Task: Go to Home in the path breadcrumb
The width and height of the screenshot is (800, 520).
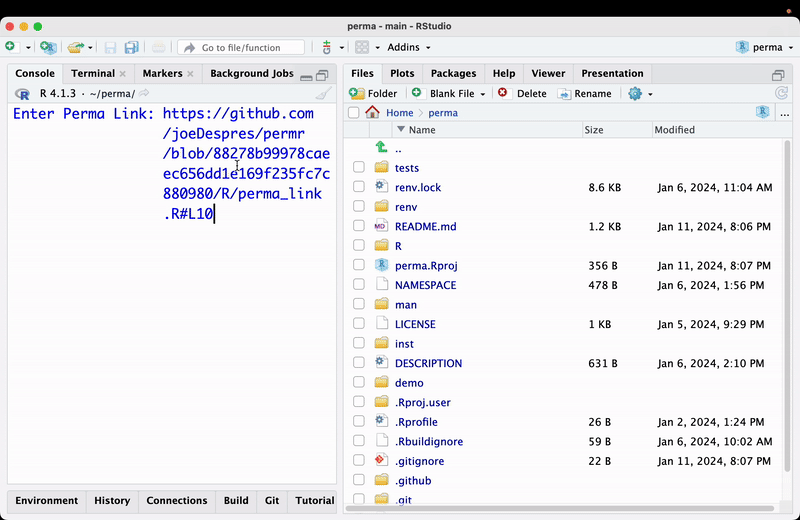Action: coord(399,113)
